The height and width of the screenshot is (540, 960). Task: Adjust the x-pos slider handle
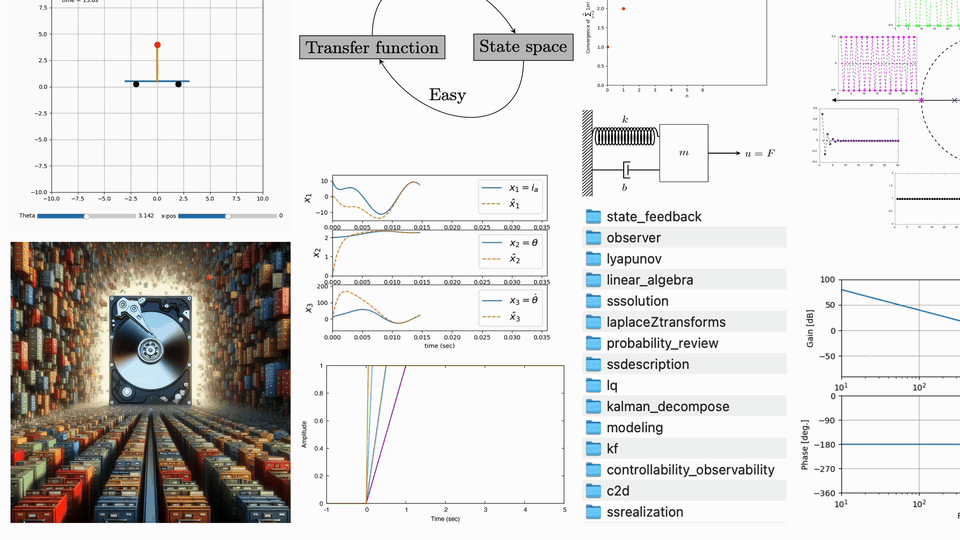[x=228, y=216]
